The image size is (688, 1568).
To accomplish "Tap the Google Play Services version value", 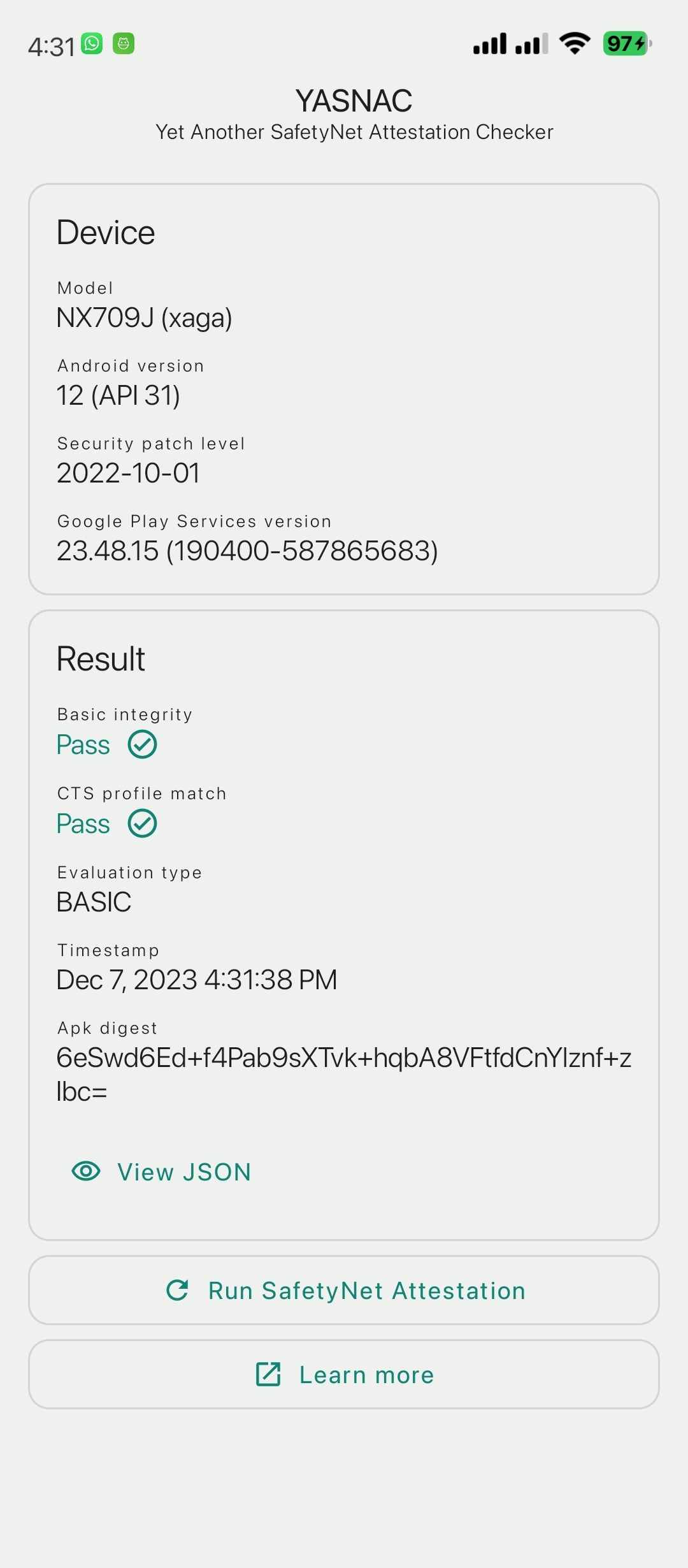I will 247,551.
